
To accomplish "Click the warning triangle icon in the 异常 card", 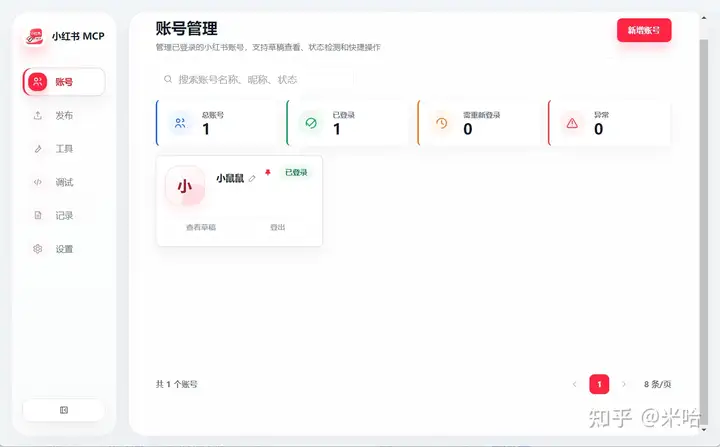I will [572, 123].
